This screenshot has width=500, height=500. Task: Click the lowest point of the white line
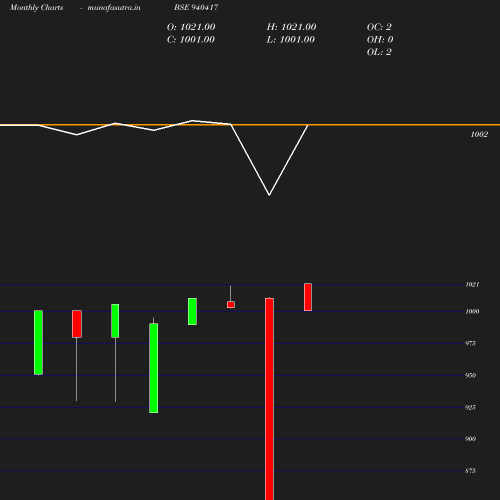click(269, 195)
